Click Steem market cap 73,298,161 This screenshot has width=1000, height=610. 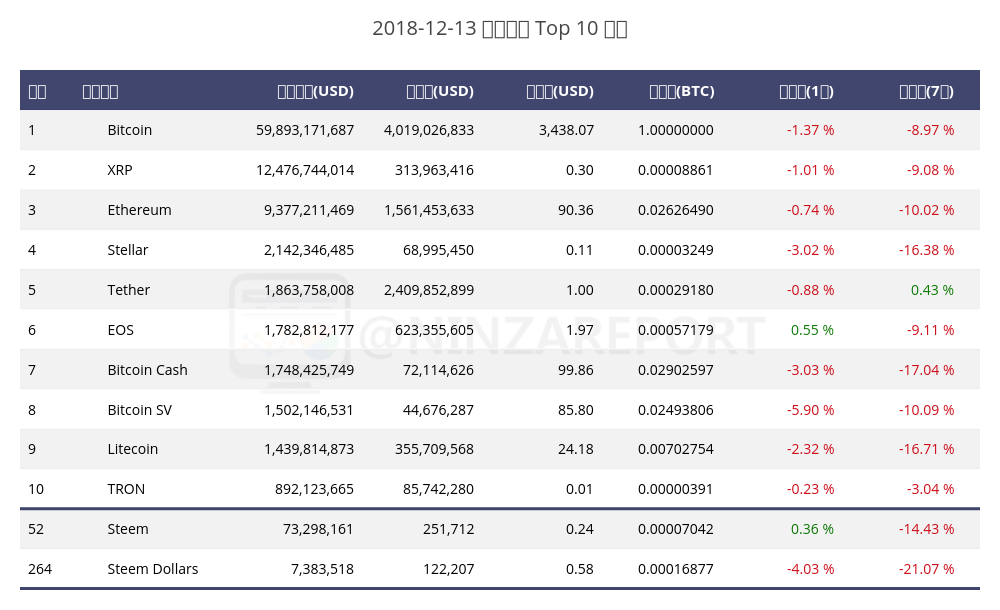pos(318,529)
